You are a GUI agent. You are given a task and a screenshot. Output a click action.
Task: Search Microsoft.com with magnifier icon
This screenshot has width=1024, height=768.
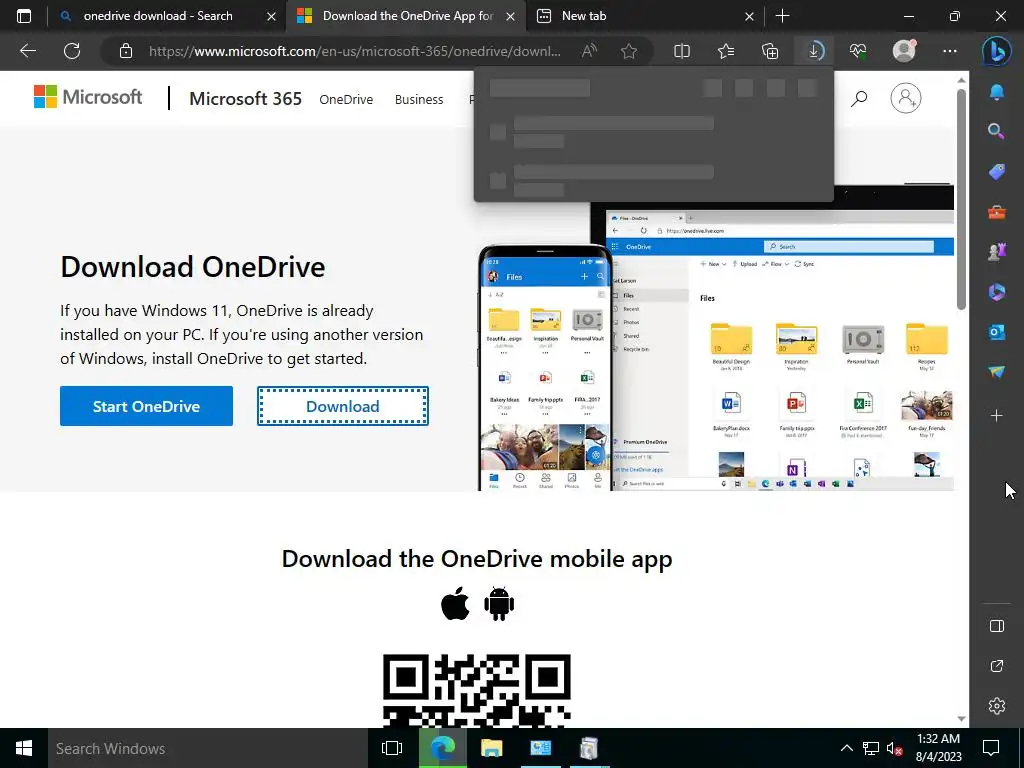[859, 99]
